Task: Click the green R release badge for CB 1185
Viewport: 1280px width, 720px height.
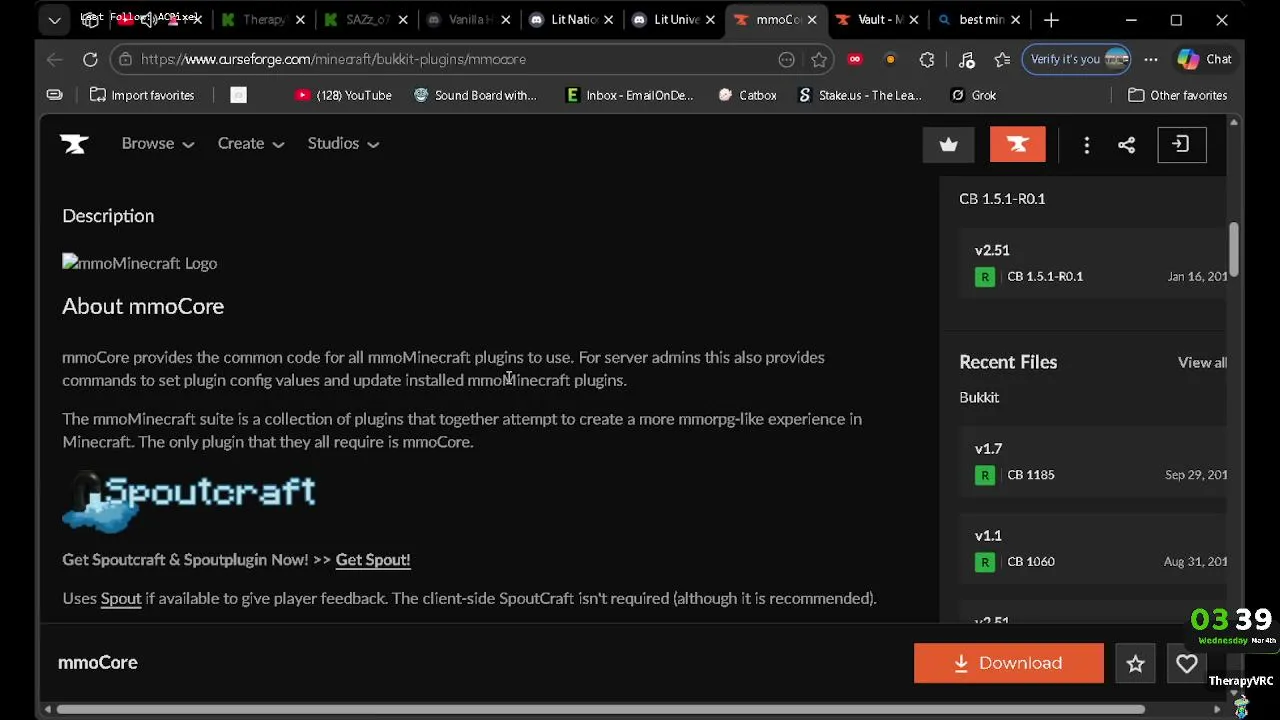Action: [x=985, y=475]
